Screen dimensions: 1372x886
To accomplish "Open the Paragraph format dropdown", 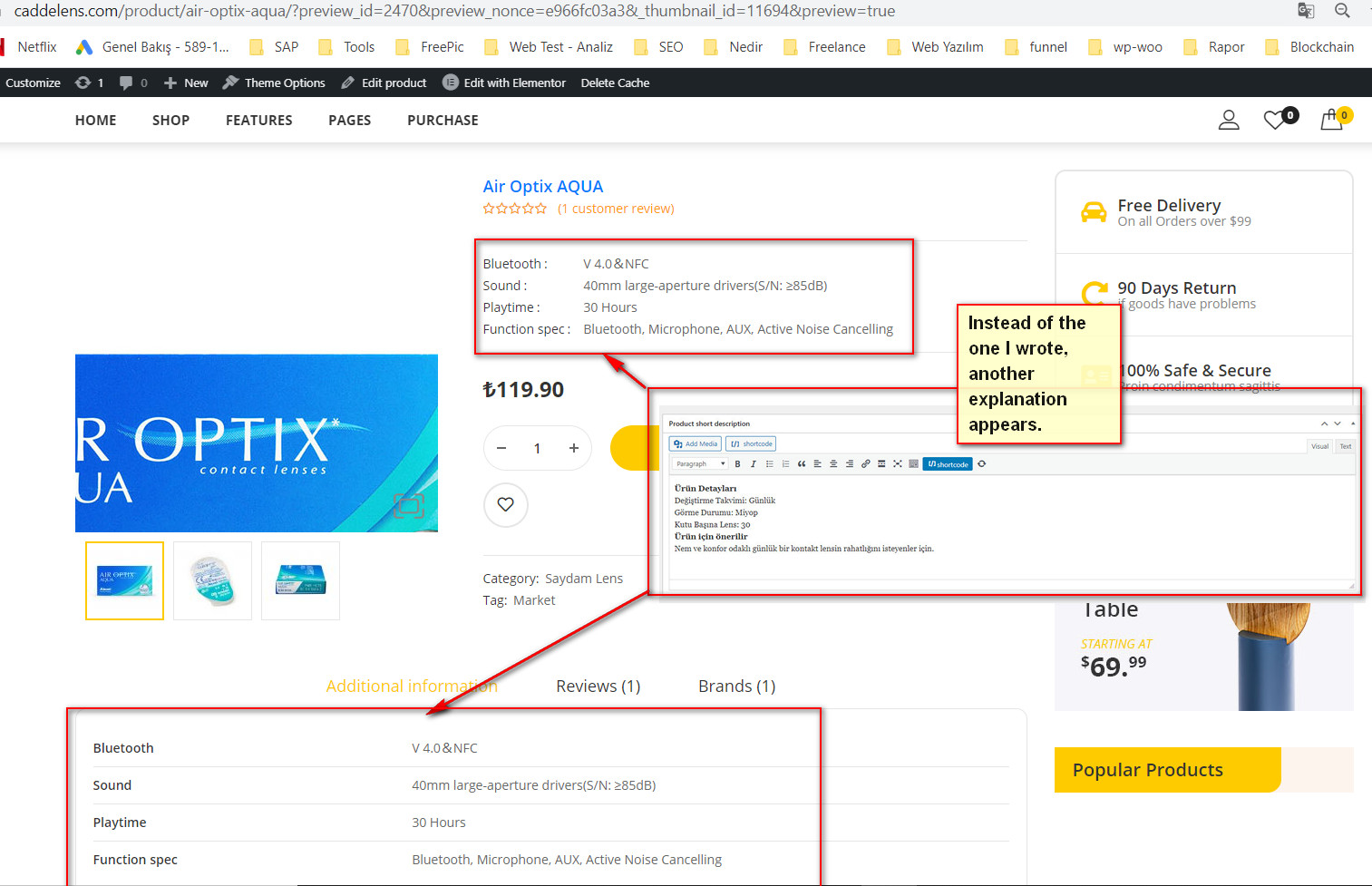I will click(700, 463).
